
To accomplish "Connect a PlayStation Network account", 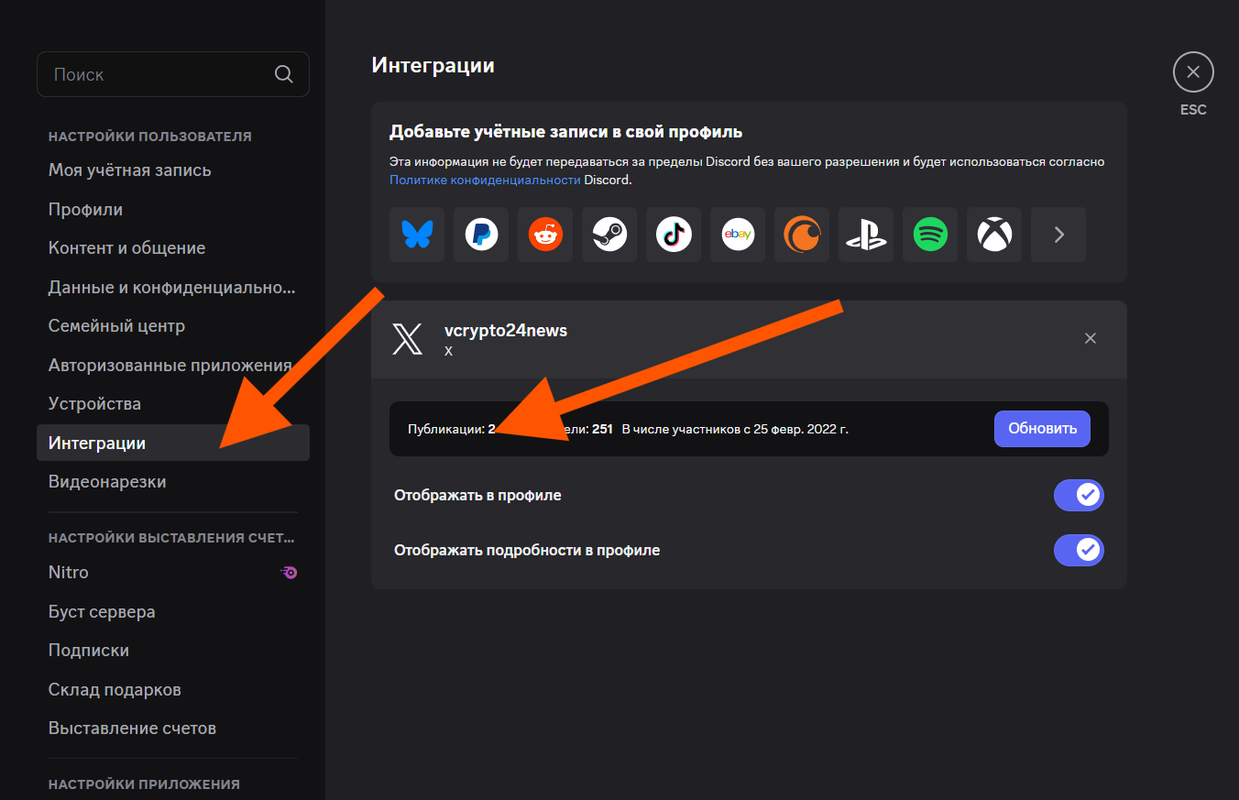I will tap(866, 235).
